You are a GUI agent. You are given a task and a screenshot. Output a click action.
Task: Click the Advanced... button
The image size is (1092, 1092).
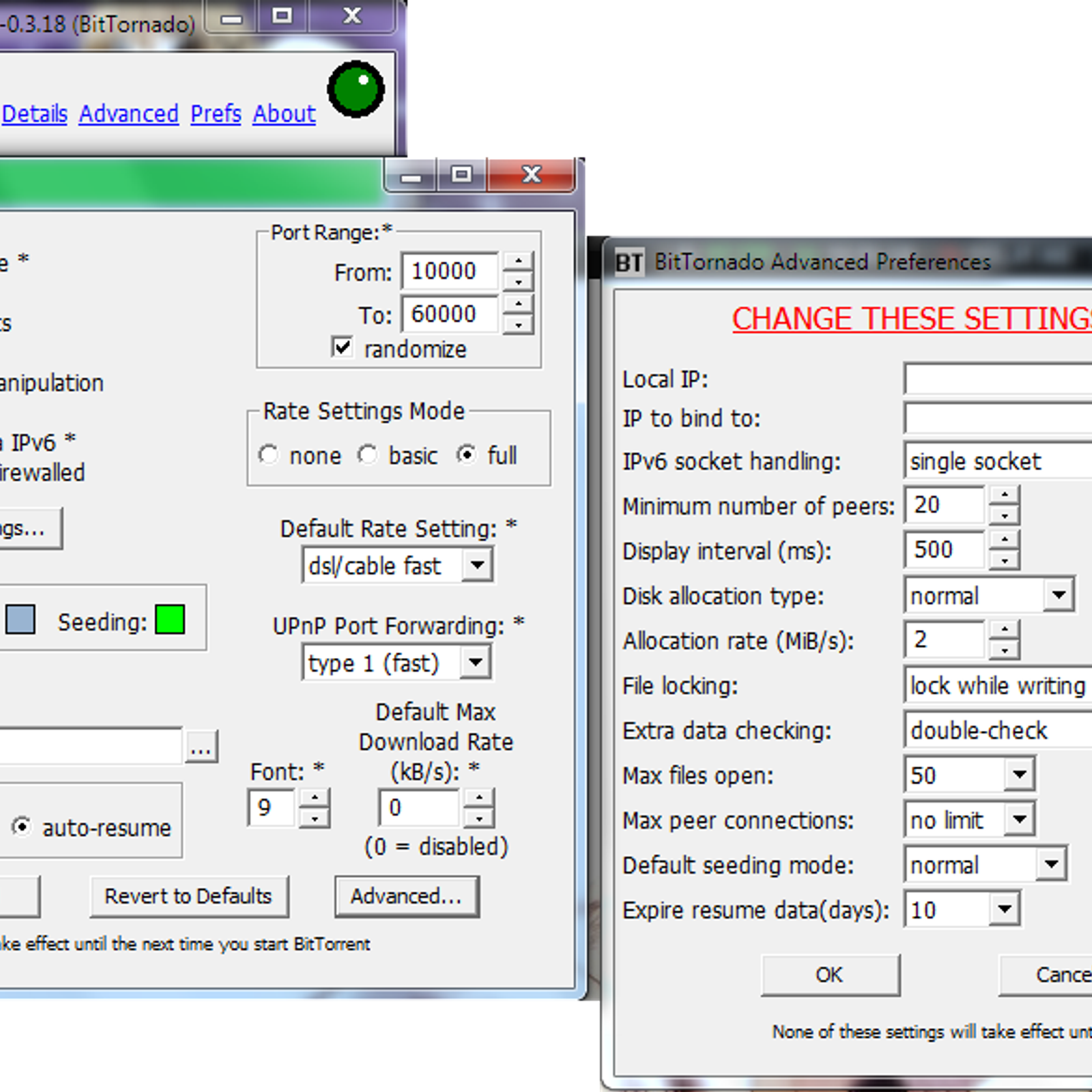click(x=407, y=896)
